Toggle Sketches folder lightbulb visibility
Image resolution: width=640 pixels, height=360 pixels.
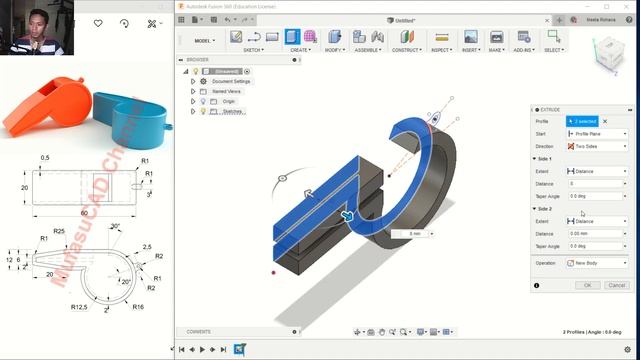click(x=203, y=111)
